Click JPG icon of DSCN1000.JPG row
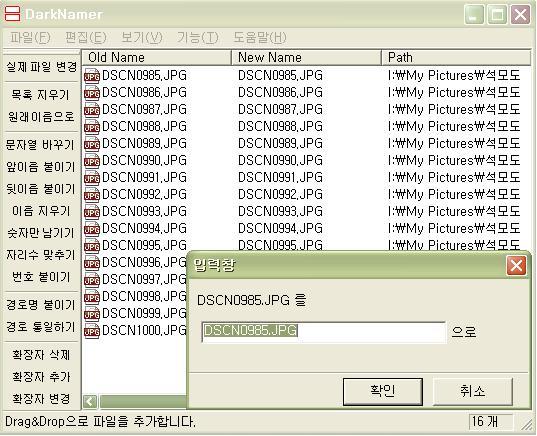537x436 pixels. 92,331
